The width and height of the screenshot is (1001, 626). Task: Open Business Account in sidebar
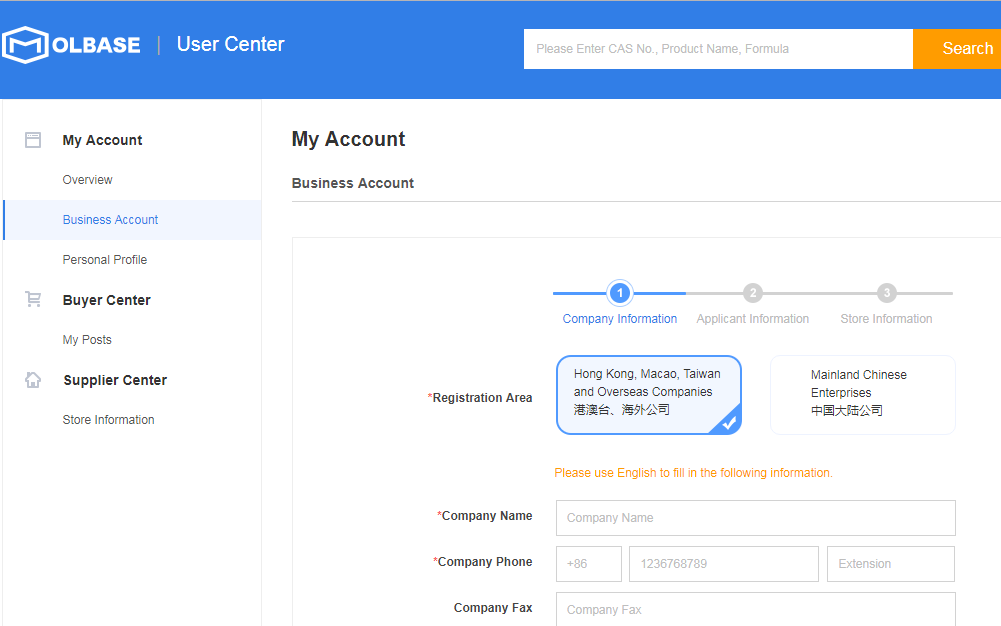pos(132,220)
